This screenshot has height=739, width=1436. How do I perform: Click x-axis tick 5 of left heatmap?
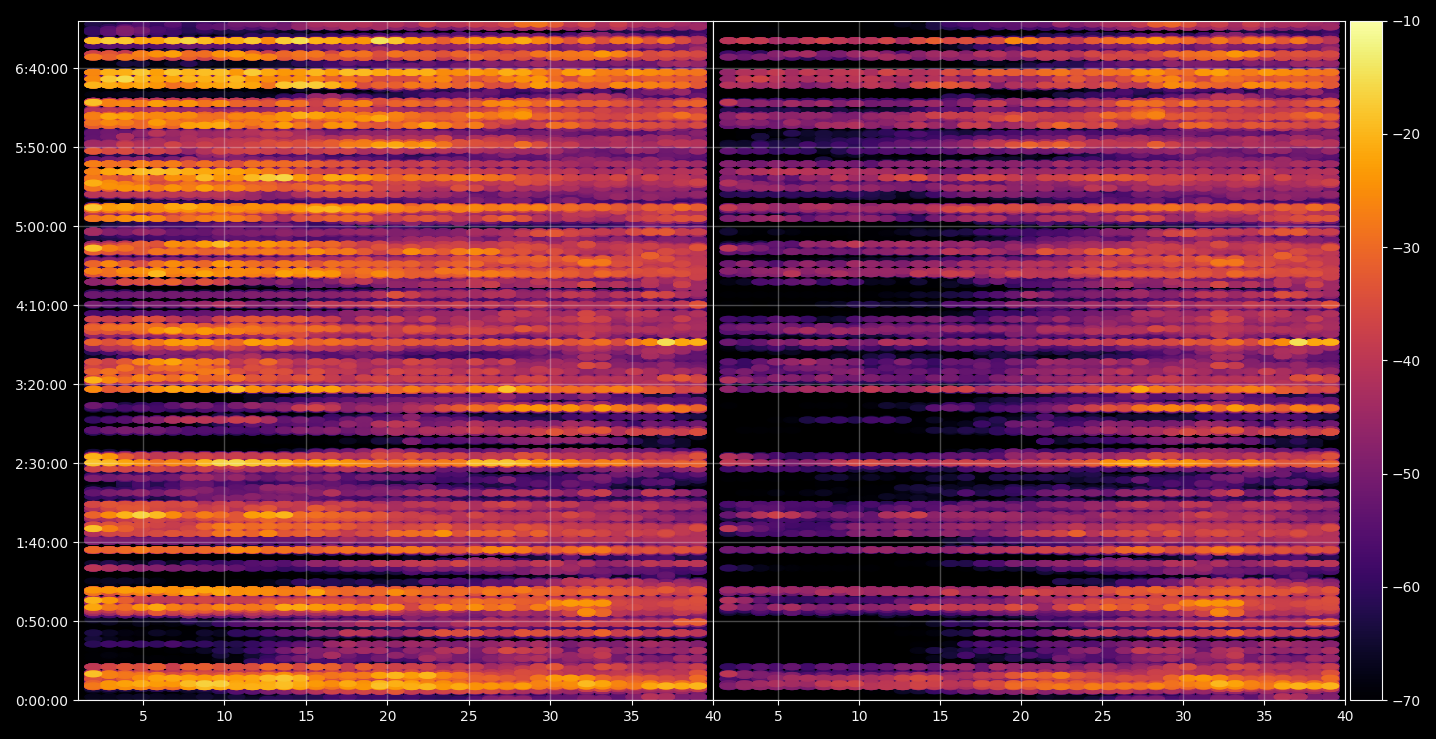click(x=143, y=716)
